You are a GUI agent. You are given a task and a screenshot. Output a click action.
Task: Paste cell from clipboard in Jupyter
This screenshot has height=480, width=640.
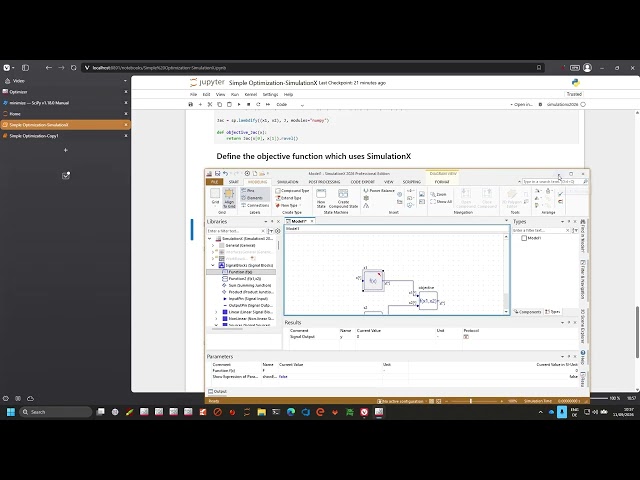(229, 104)
